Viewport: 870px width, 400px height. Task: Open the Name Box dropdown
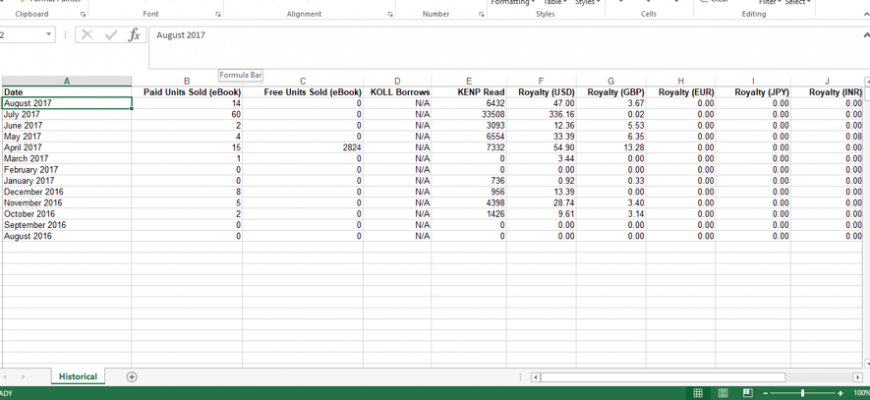49,34
